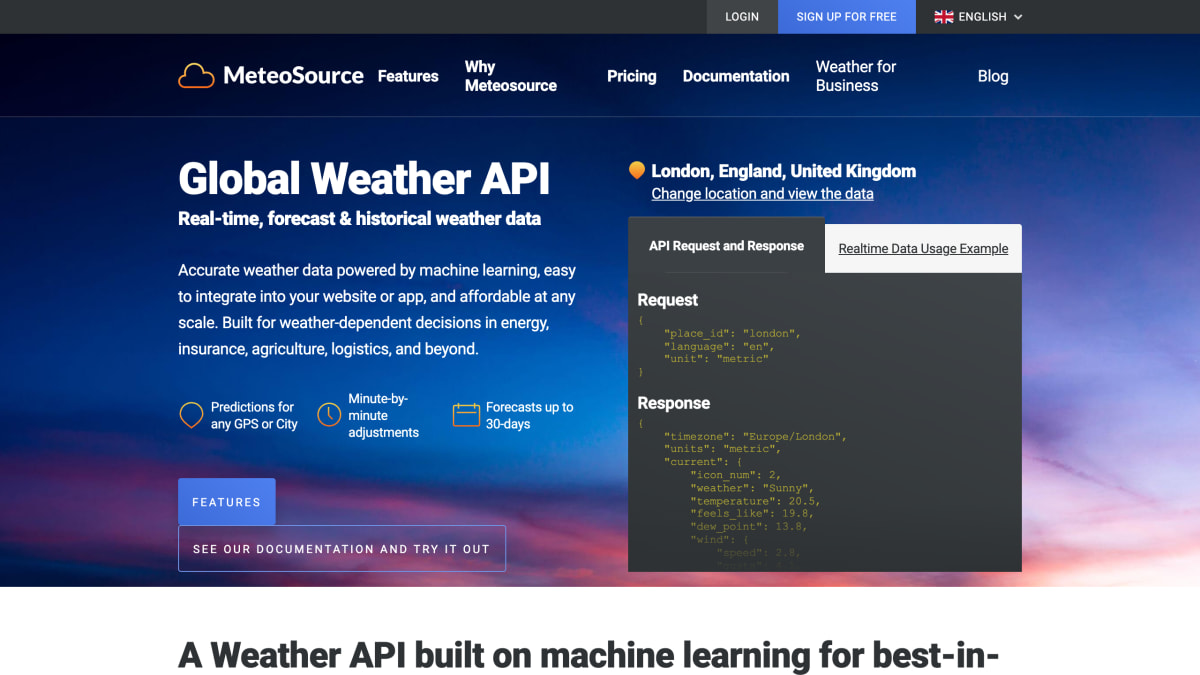Open the Why Meteosource menu
The width and height of the screenshot is (1200, 675).
(x=511, y=76)
